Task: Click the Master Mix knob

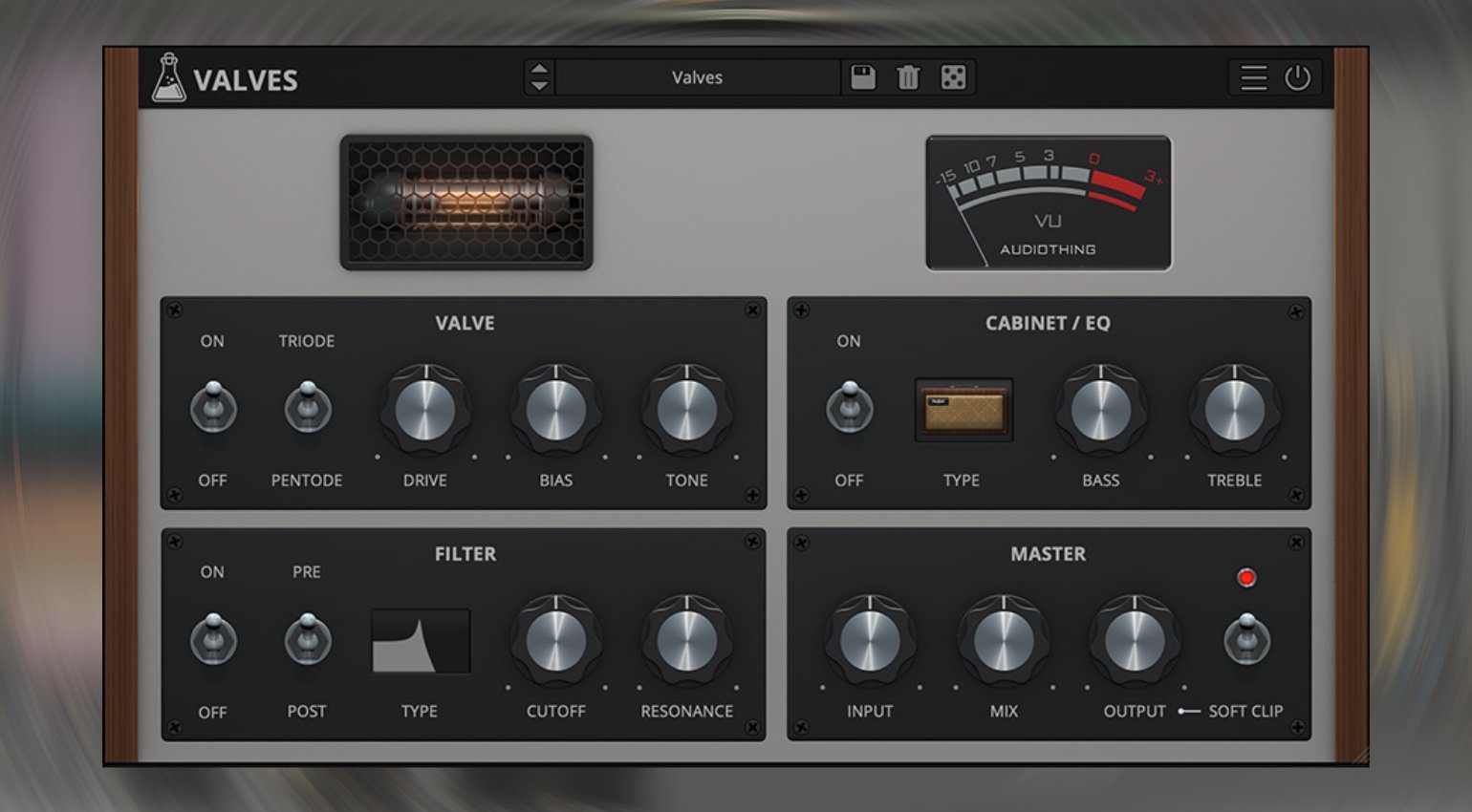Action: [x=1004, y=641]
